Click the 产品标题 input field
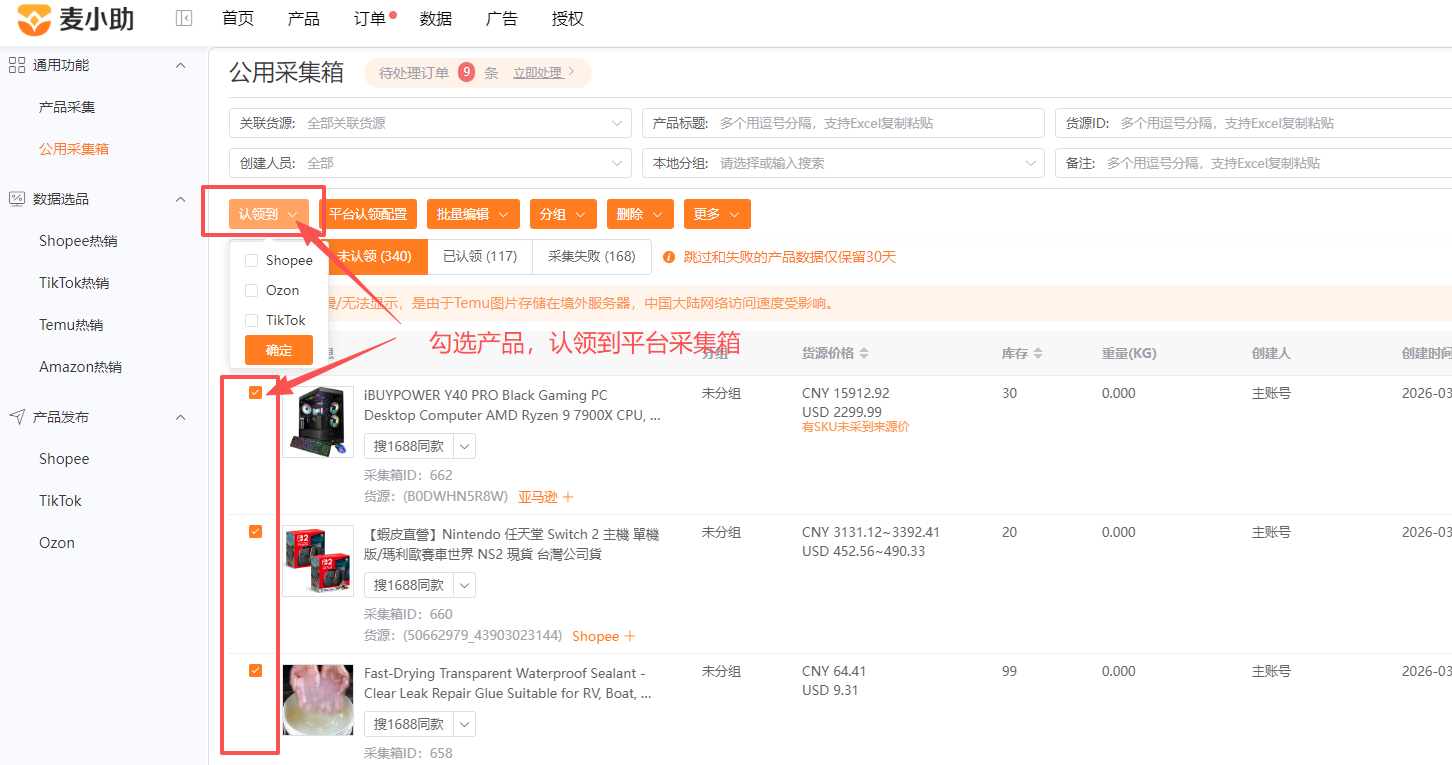The height and width of the screenshot is (765, 1452). (843, 123)
